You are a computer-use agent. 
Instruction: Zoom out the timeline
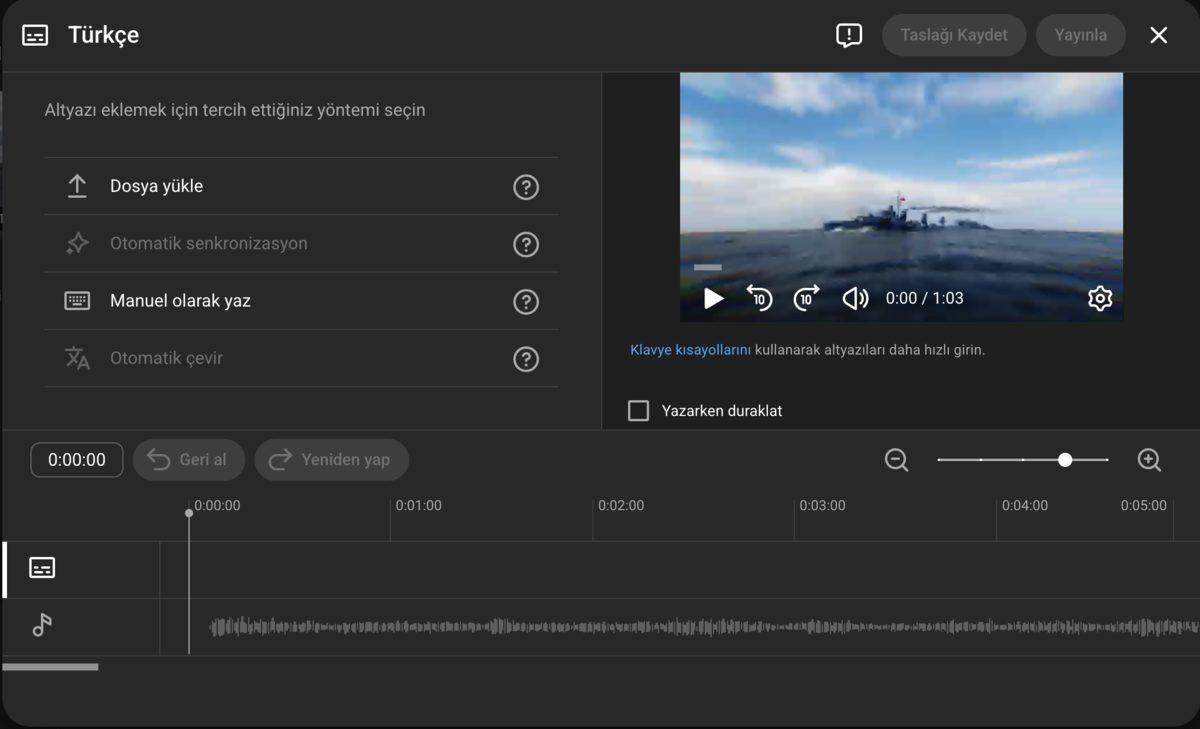[896, 460]
